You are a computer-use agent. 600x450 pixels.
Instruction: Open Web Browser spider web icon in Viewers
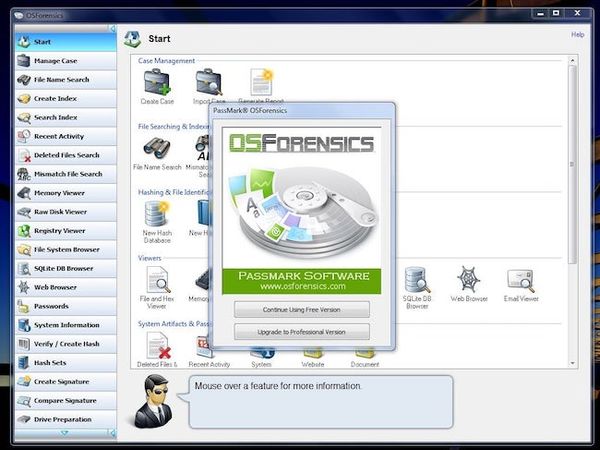click(468, 279)
